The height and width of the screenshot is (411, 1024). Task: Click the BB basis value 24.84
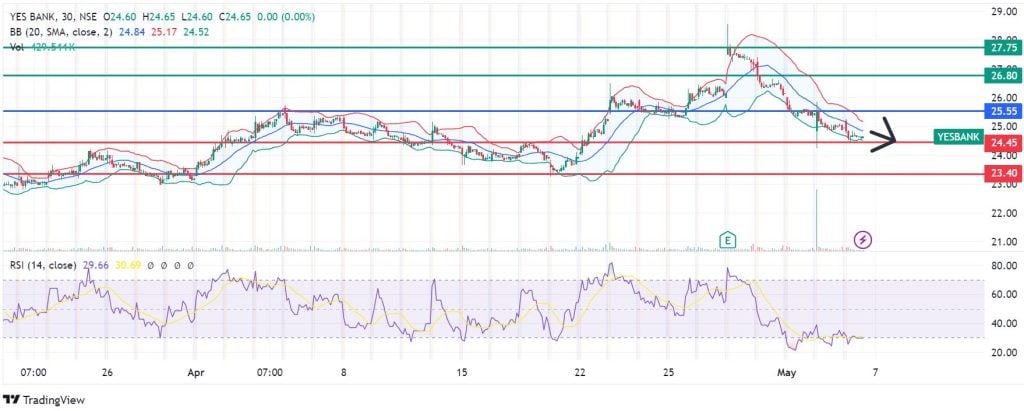click(x=134, y=31)
